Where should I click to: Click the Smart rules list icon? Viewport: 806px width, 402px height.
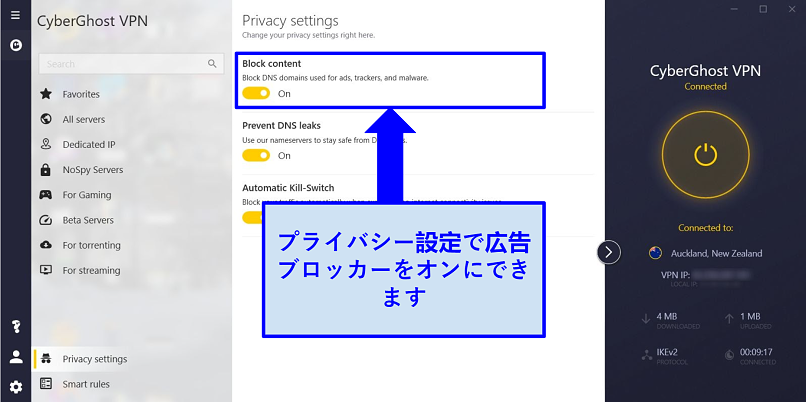pyautogui.click(x=46, y=384)
